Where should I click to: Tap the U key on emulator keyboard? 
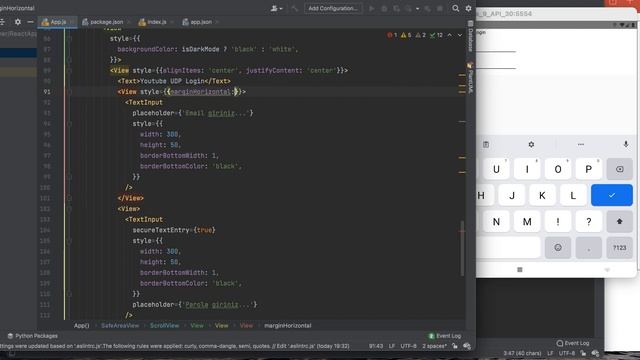(x=496, y=169)
